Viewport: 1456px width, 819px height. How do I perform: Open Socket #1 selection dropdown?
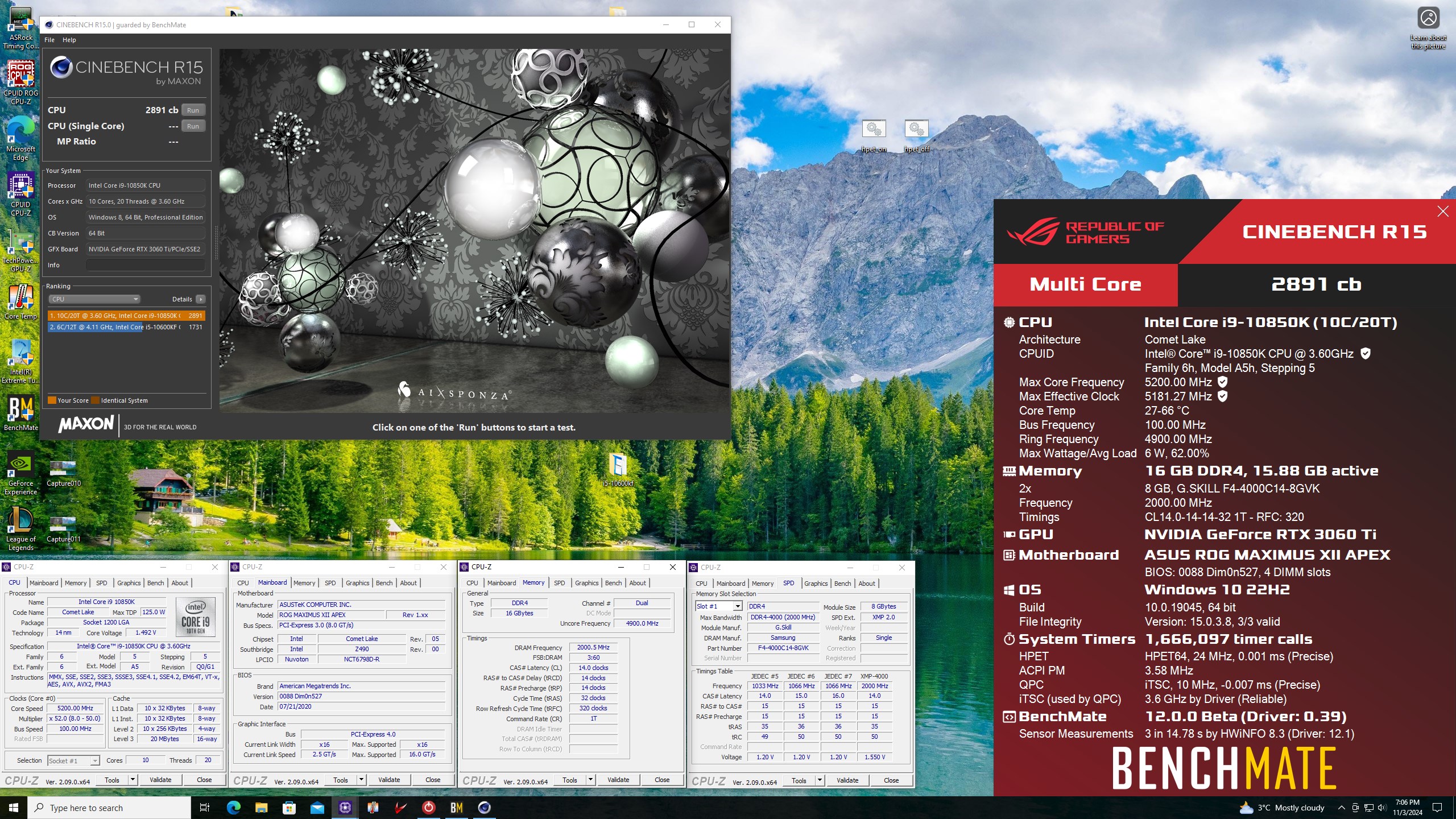coord(73,760)
